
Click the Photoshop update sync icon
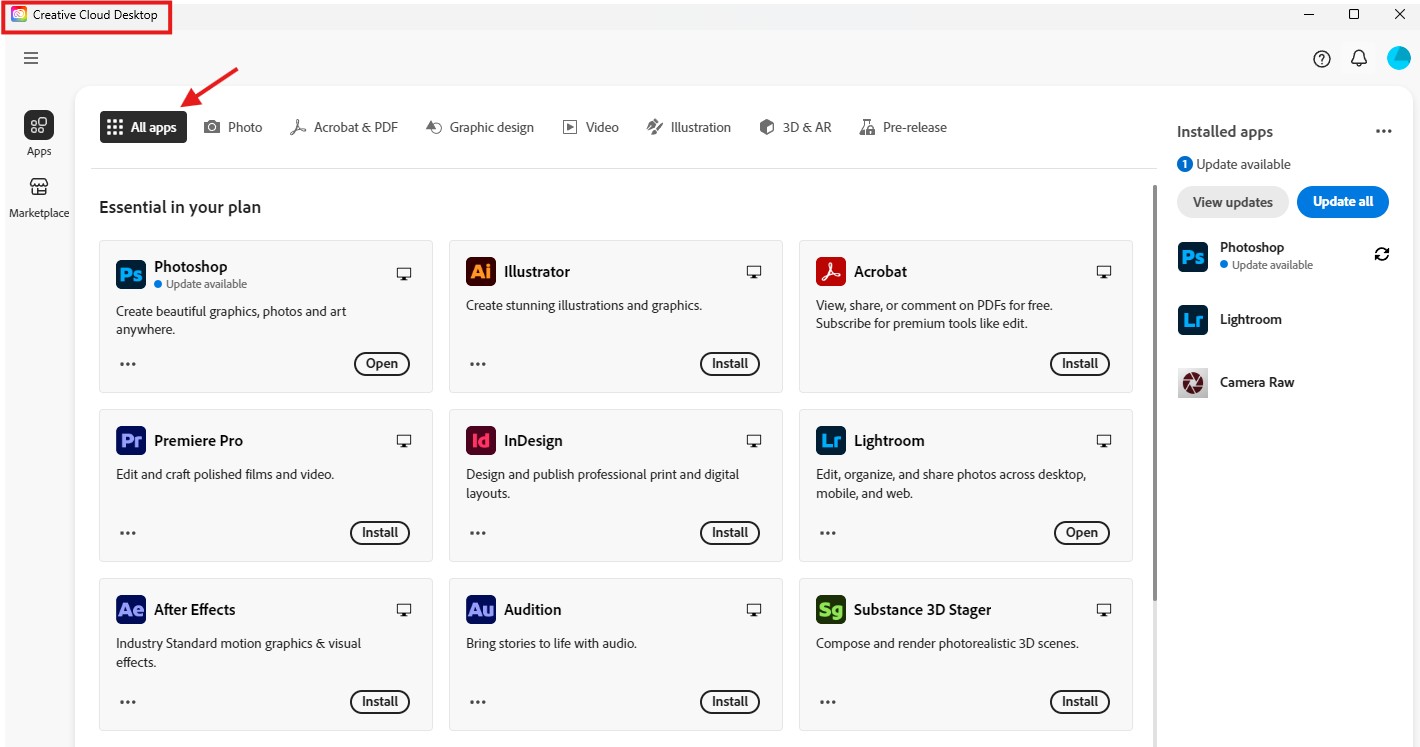click(x=1382, y=254)
